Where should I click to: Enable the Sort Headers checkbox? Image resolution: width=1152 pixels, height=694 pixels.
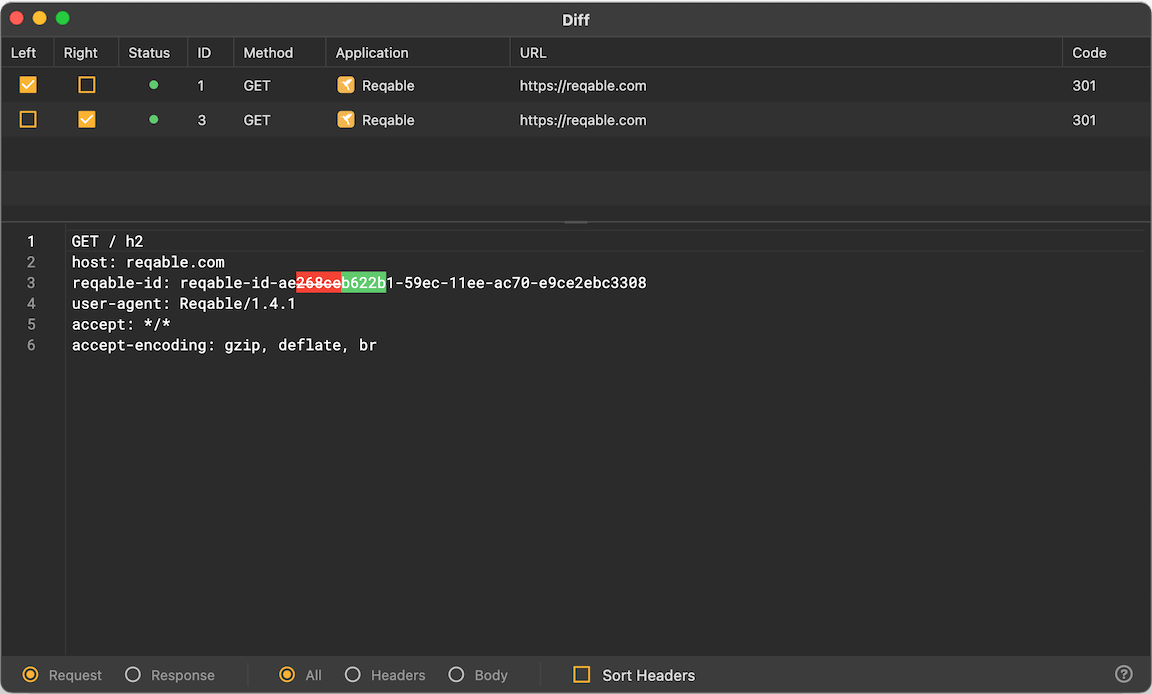point(582,674)
